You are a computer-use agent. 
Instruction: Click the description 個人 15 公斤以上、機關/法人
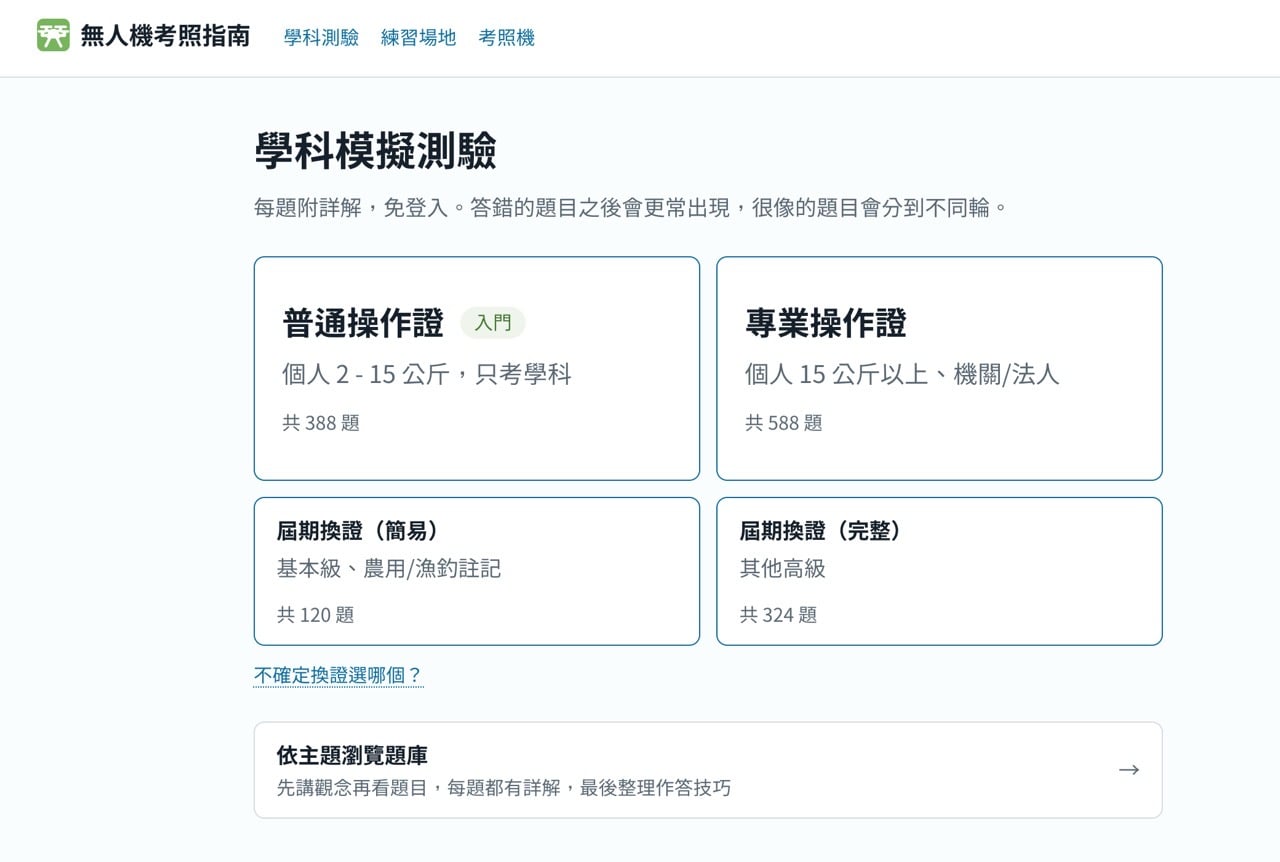pos(902,375)
